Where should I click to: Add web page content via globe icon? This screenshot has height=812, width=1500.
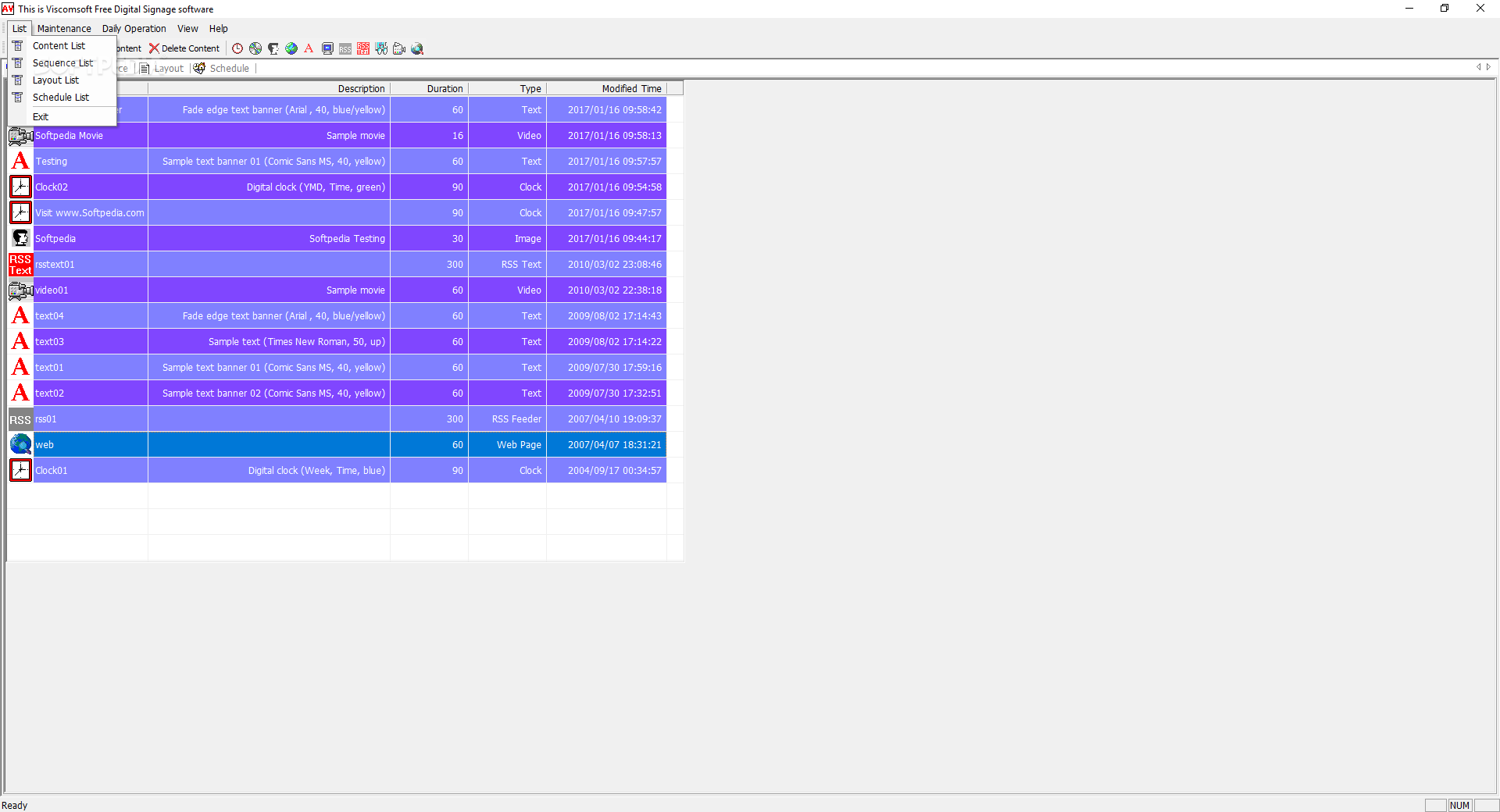(x=291, y=48)
